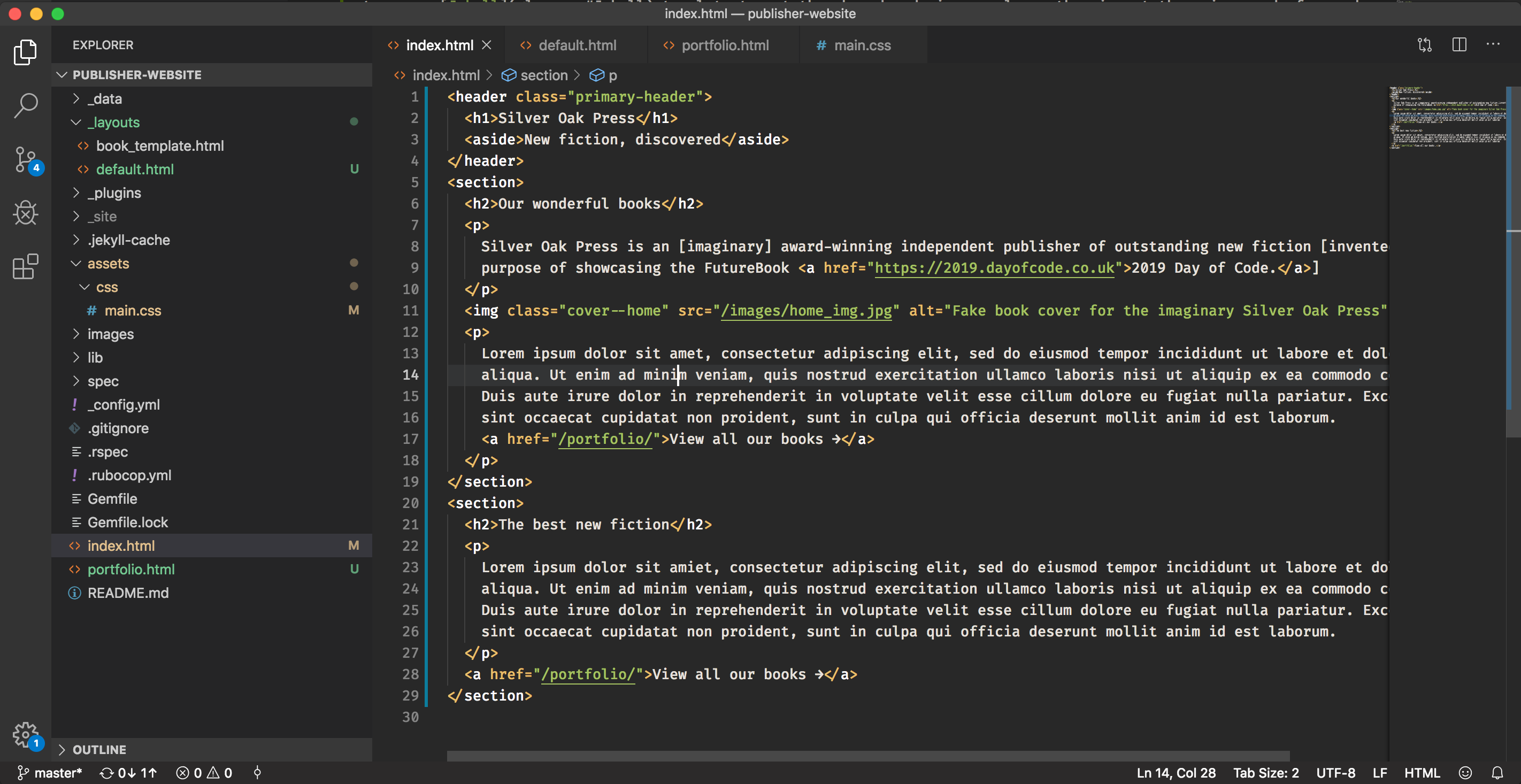1521x784 pixels.
Task: Open the Explorer view in activity bar
Action: 25,52
